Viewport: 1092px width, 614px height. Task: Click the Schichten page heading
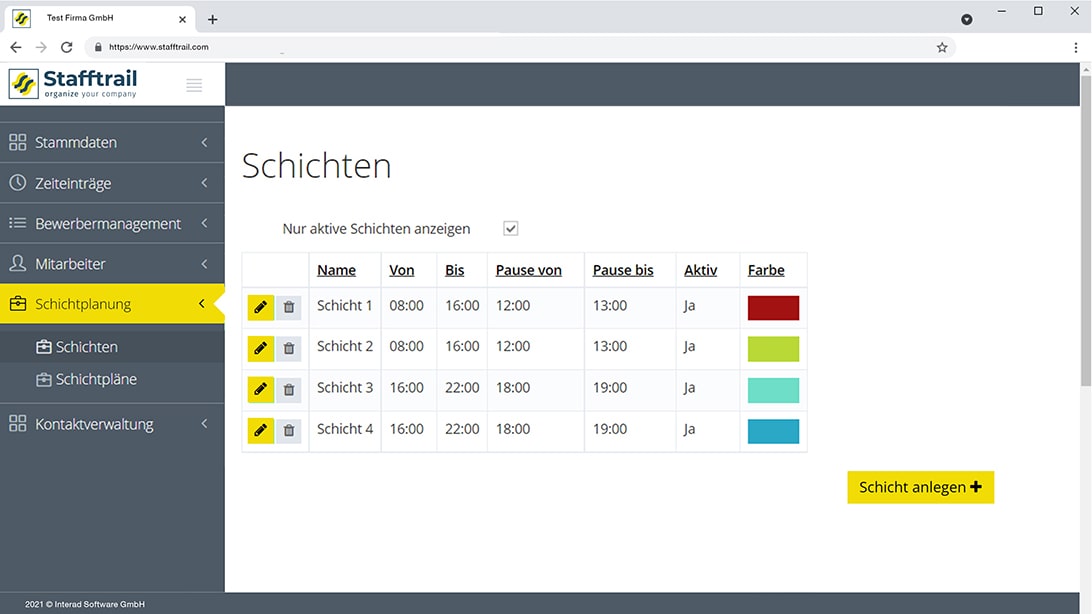(x=316, y=166)
